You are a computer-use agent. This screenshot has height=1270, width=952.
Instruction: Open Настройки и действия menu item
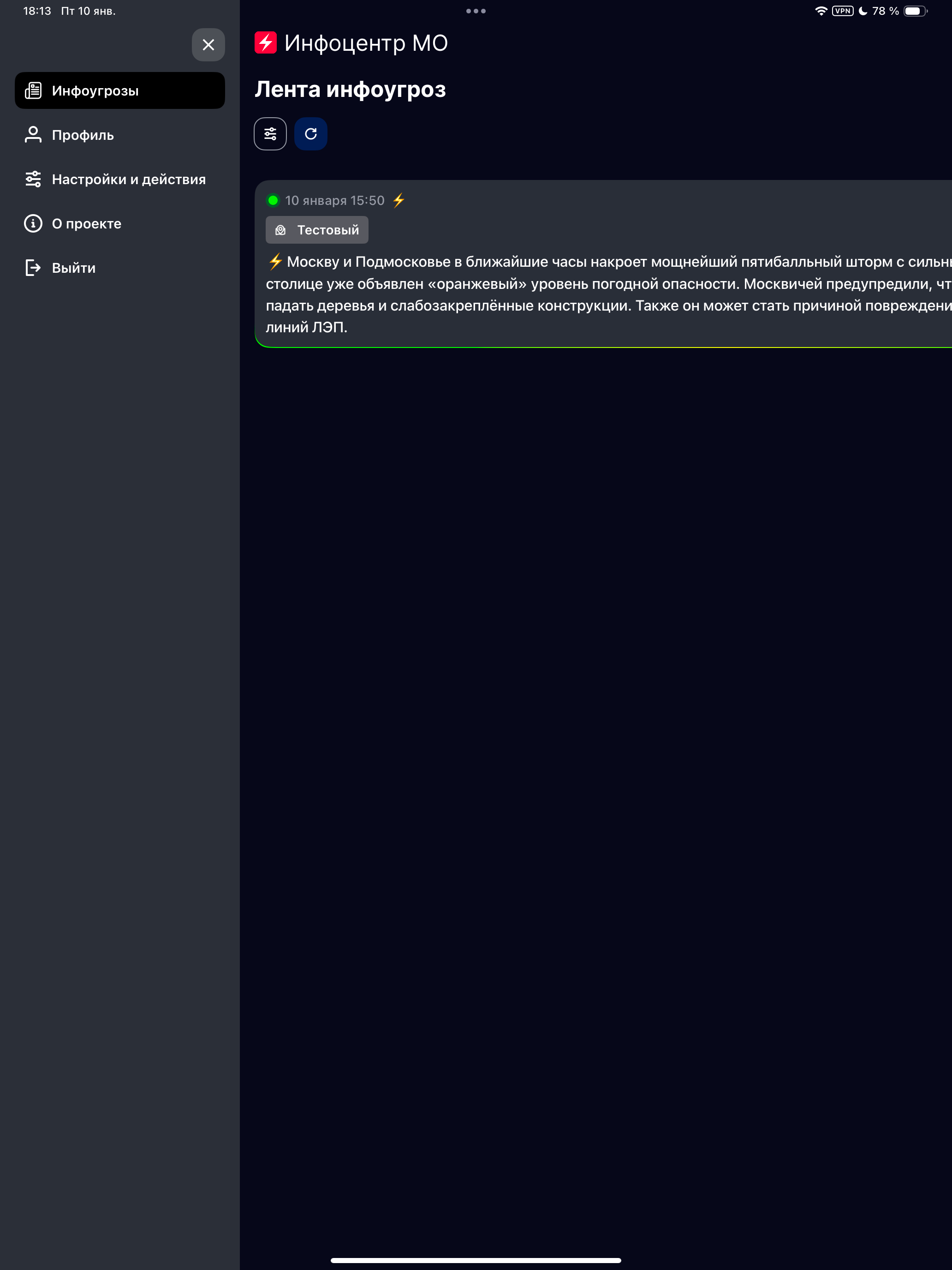(120, 179)
